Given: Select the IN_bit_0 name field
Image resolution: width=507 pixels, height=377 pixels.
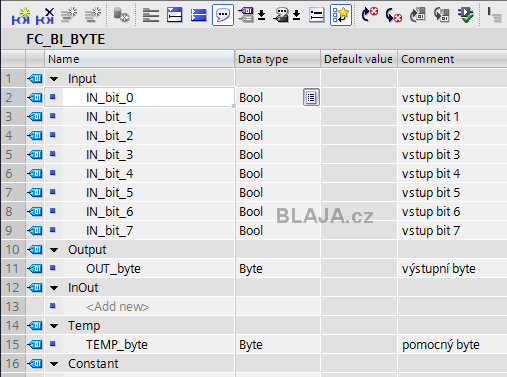Looking at the screenshot, I should click(148, 98).
